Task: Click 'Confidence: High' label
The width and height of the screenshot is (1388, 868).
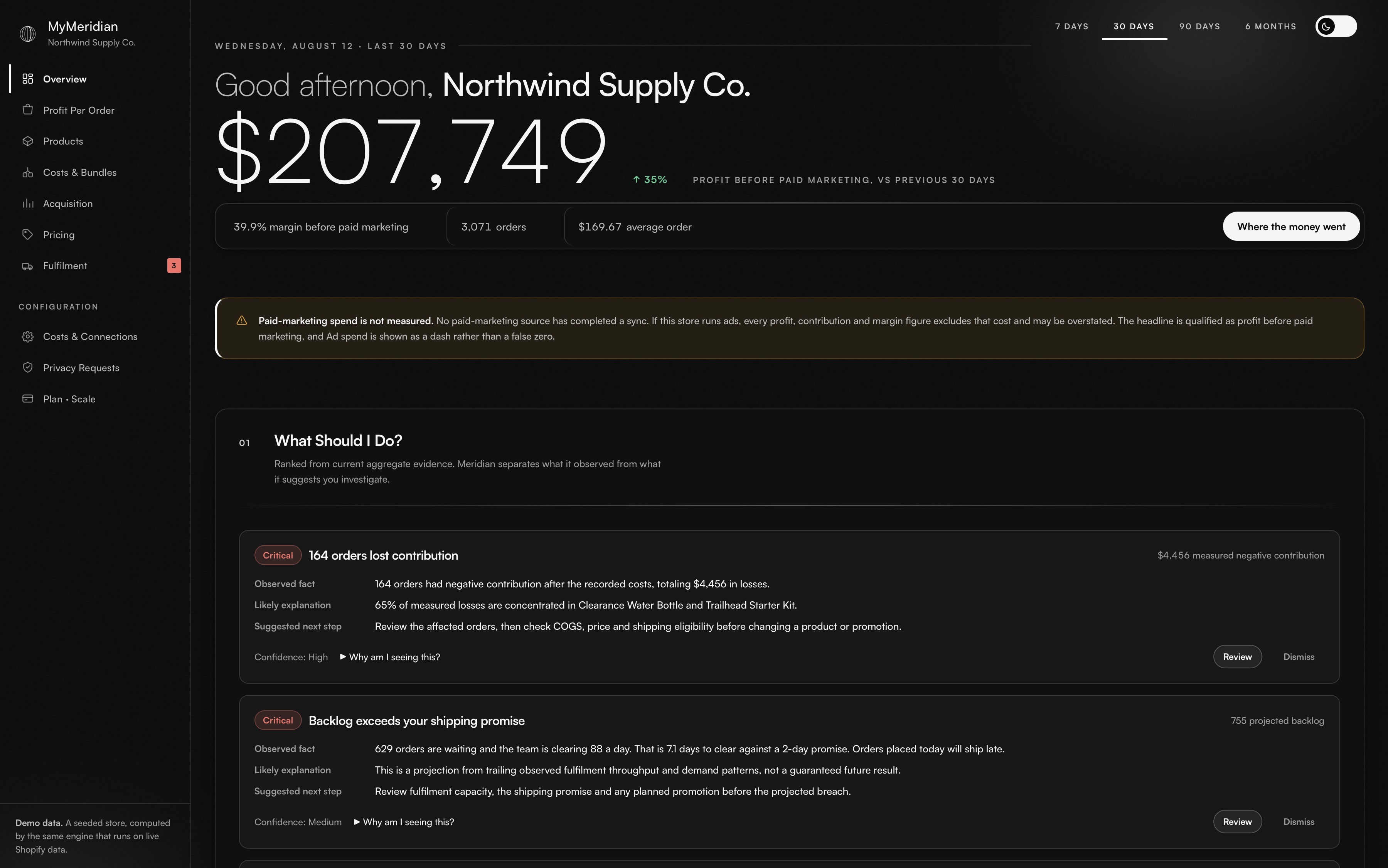Action: pos(291,657)
